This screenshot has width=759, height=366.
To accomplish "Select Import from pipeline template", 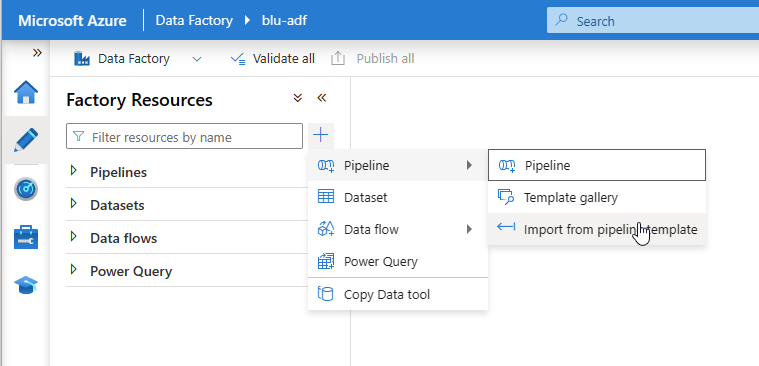I will [597, 229].
